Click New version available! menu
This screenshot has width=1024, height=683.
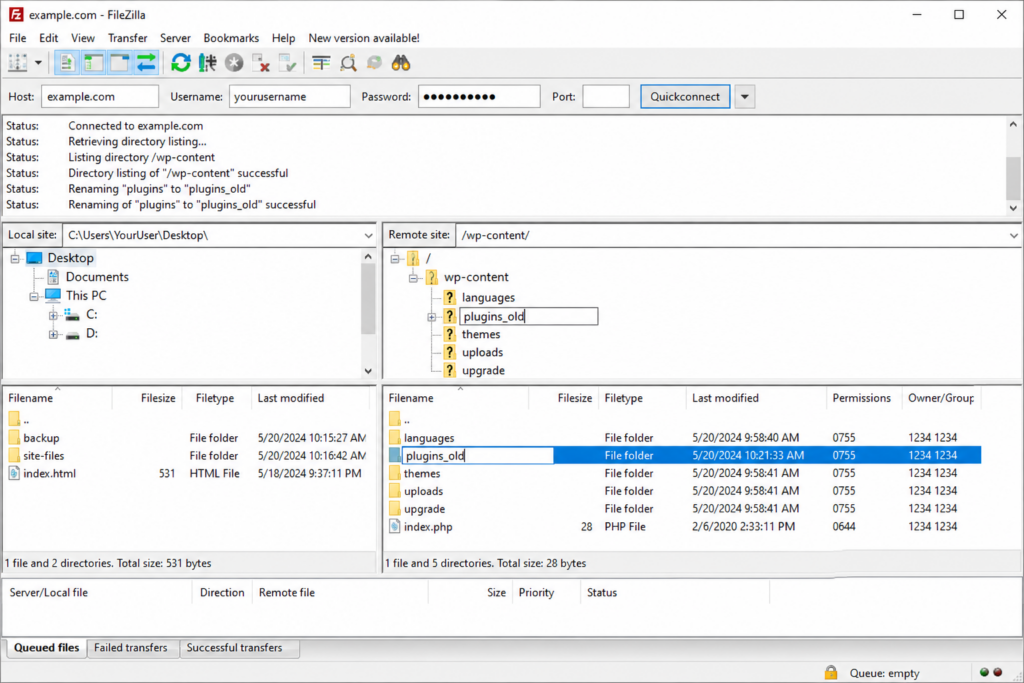364,38
